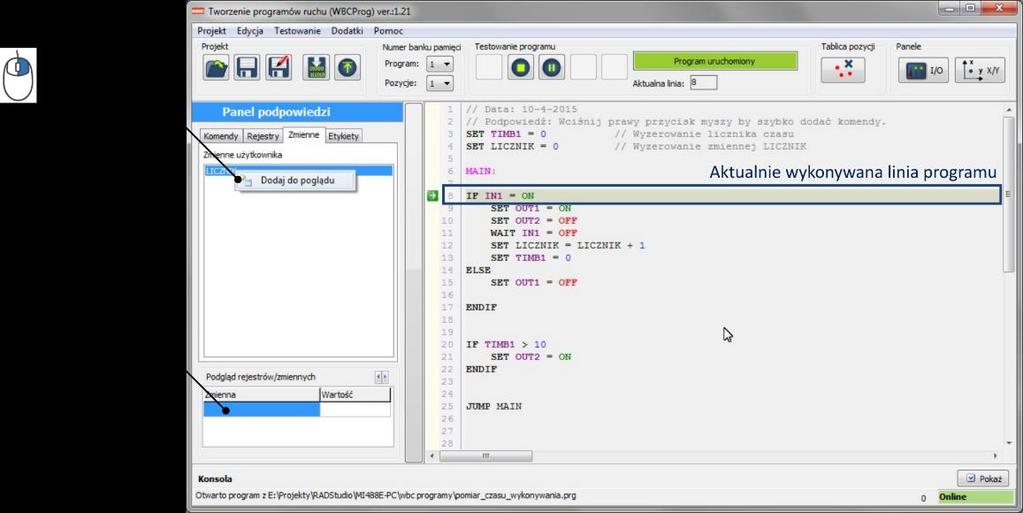Open the Pomoc menu
1023x513 pixels.
(x=388, y=31)
